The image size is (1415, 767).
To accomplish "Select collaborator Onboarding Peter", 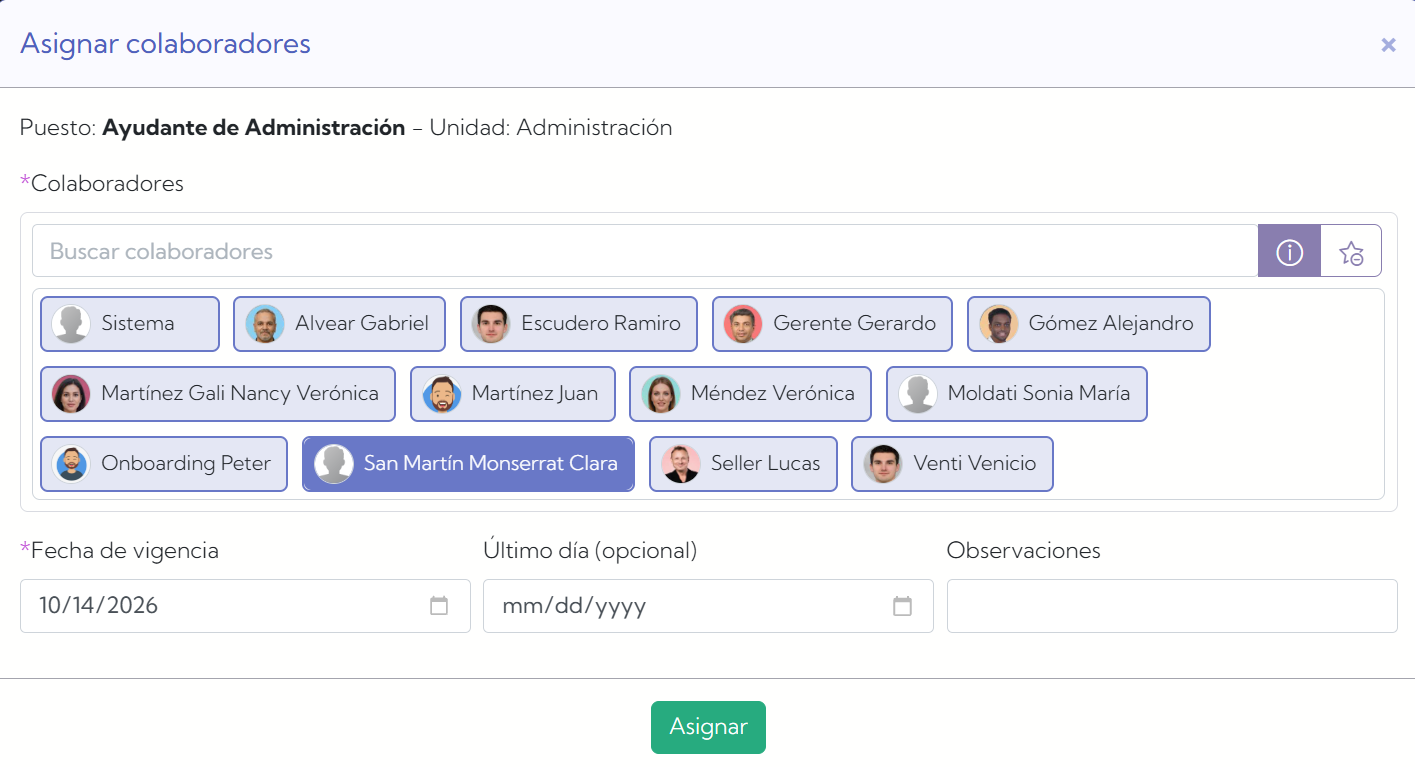I will pos(164,464).
